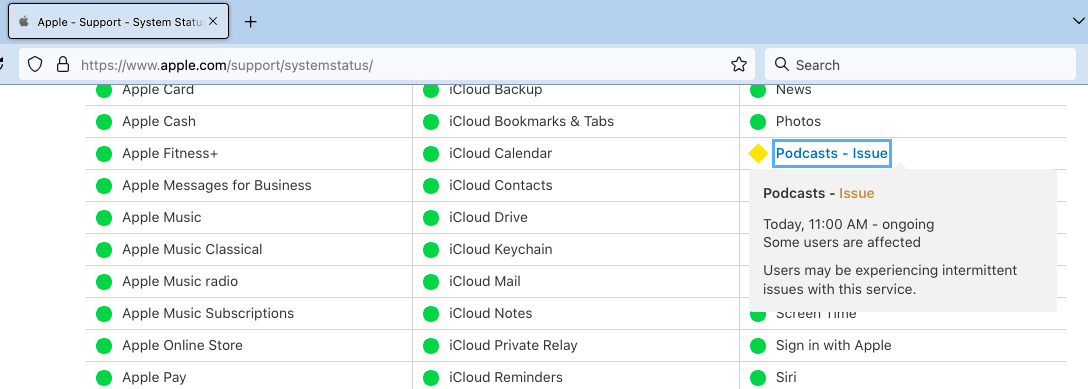Select the Photos service text

tap(799, 121)
